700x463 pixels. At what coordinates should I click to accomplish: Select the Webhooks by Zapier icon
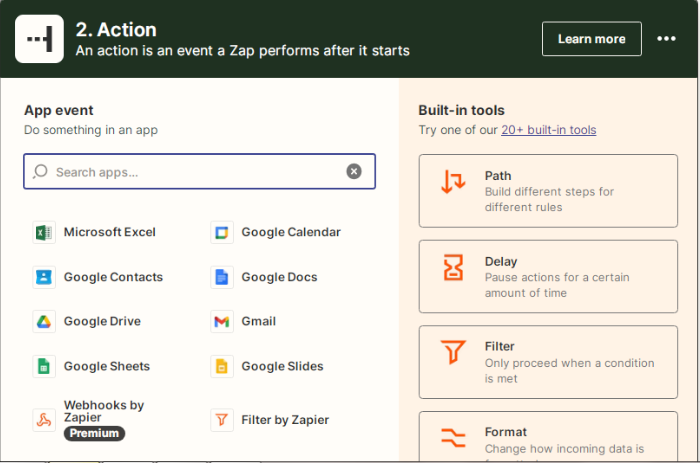44,420
